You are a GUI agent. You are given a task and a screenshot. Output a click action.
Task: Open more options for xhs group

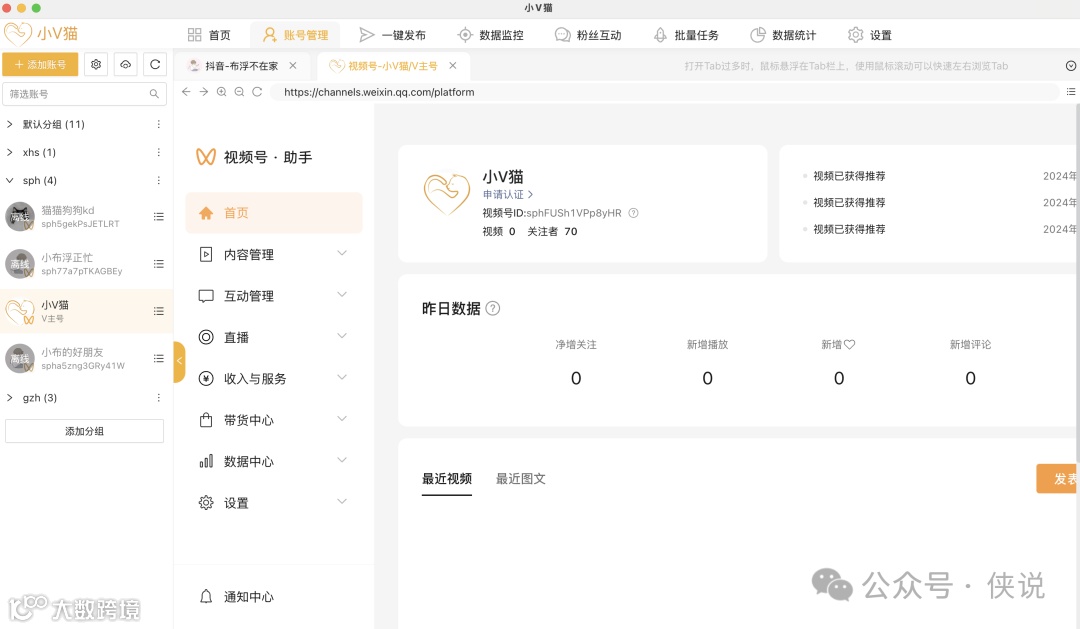[x=158, y=152]
